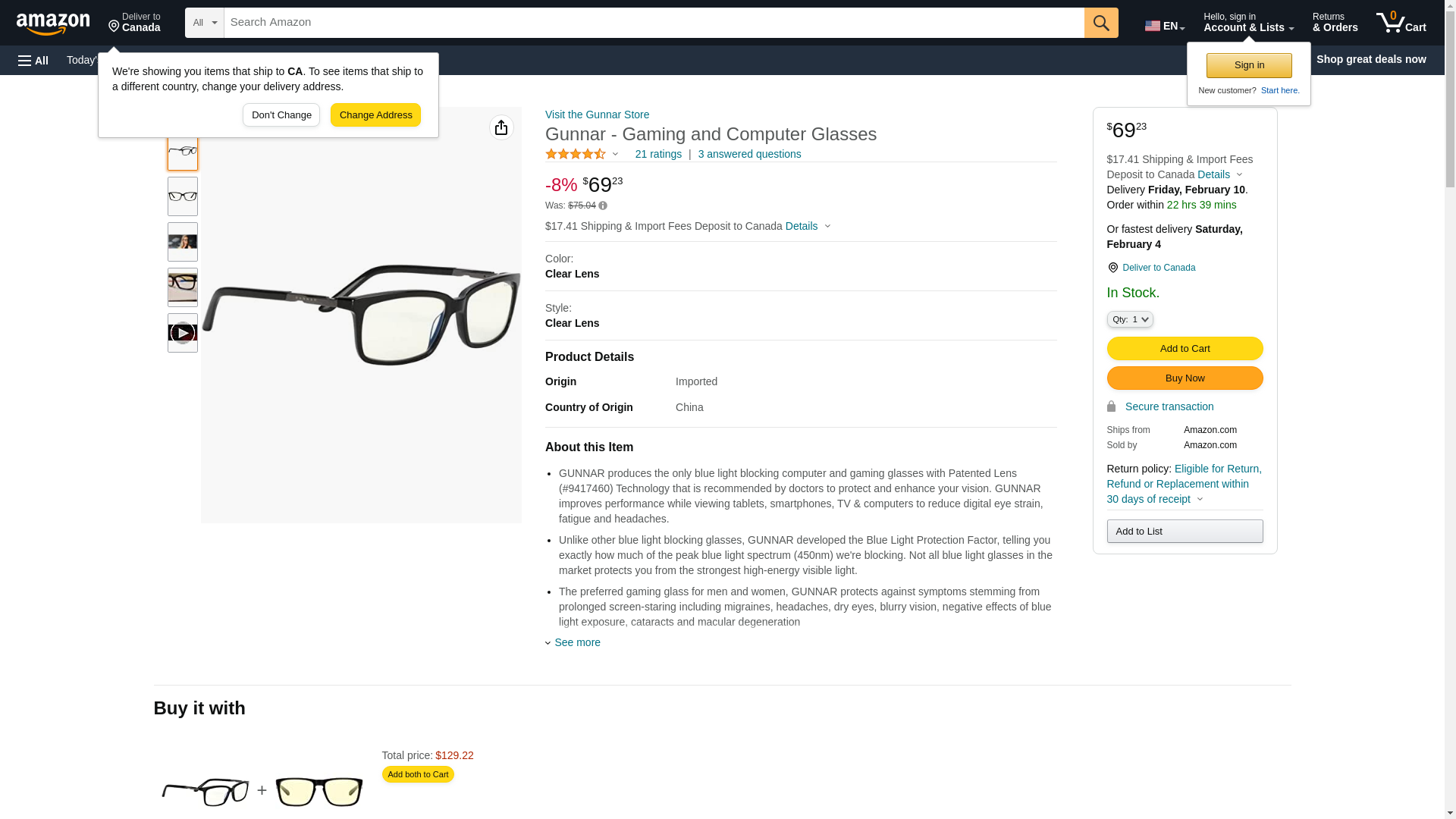The height and width of the screenshot is (819, 1456).
Task: Click the search magnifier button
Action: point(1101,23)
